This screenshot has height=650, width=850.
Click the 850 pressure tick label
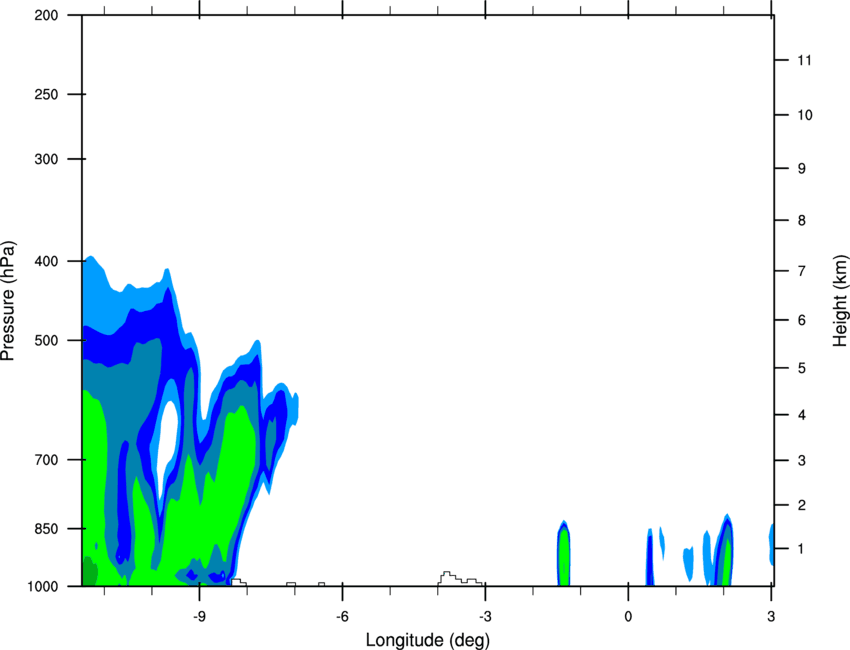click(46, 529)
